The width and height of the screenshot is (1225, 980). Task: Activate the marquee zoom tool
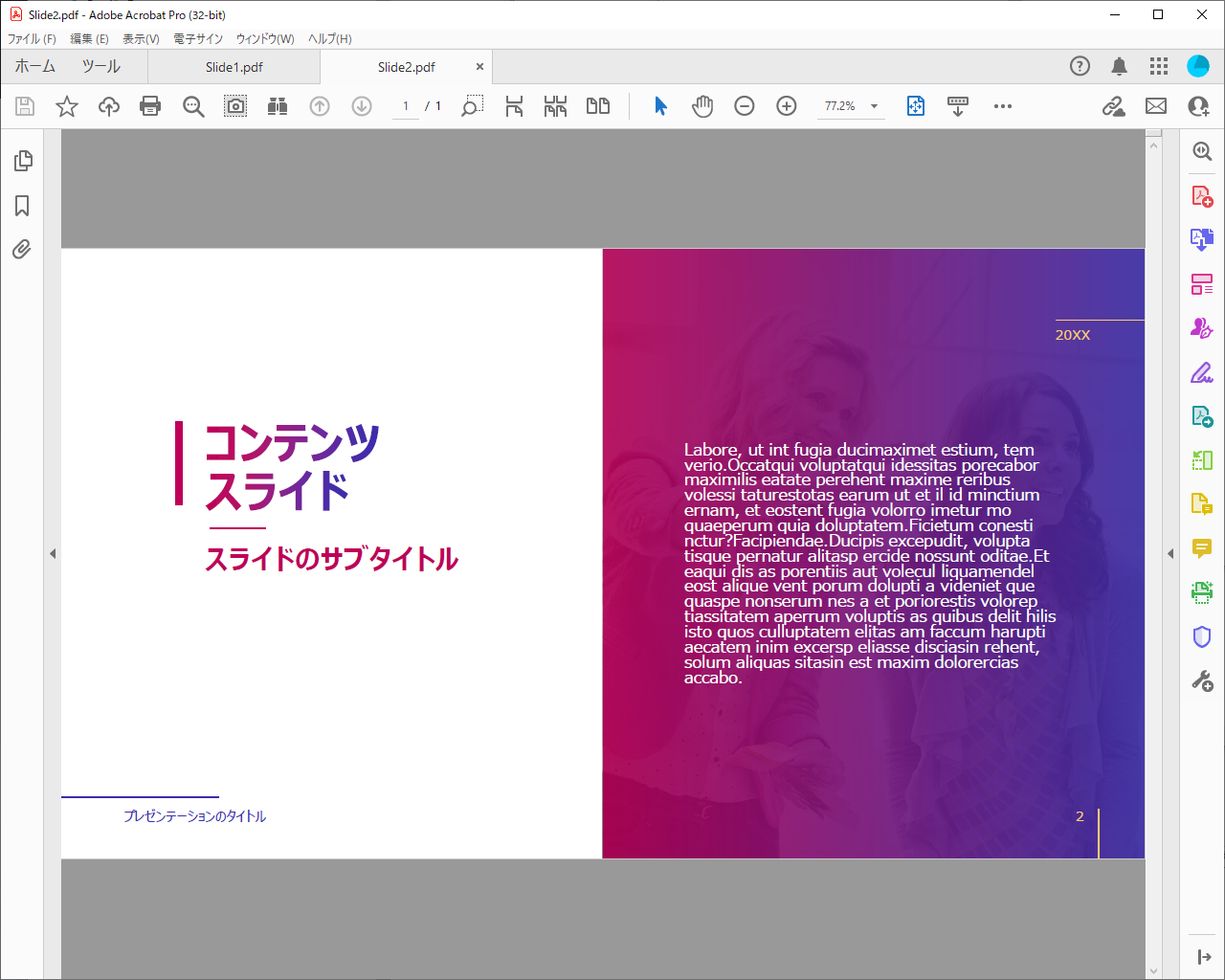[472, 106]
